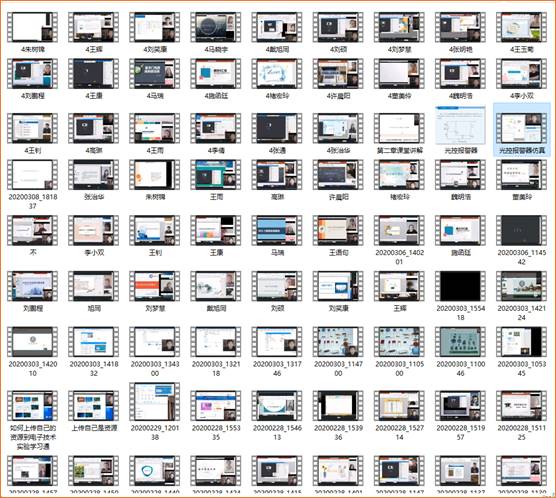This screenshot has width=556, height=498.
Task: Select the video file 4王辉
Action: click(94, 33)
